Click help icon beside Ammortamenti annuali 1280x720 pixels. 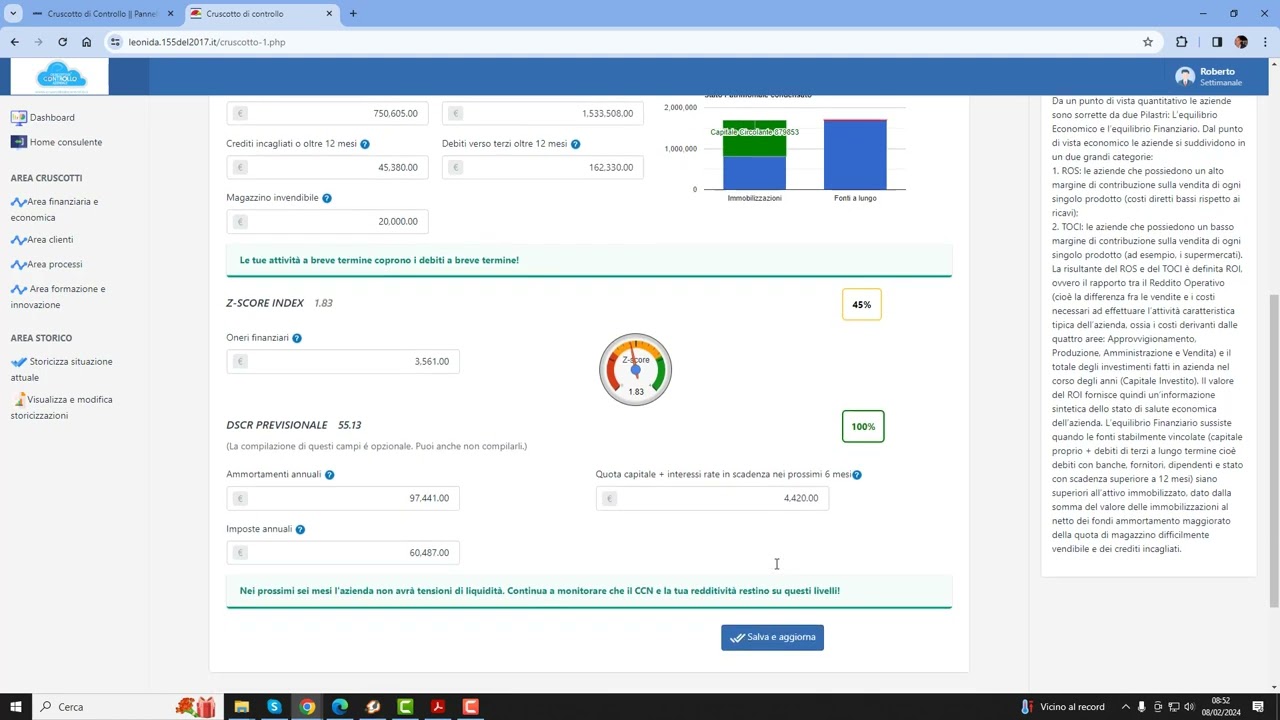click(x=329, y=475)
